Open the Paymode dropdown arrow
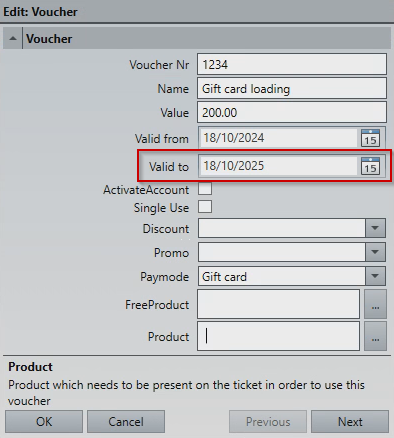This screenshot has width=394, height=438. (375, 276)
